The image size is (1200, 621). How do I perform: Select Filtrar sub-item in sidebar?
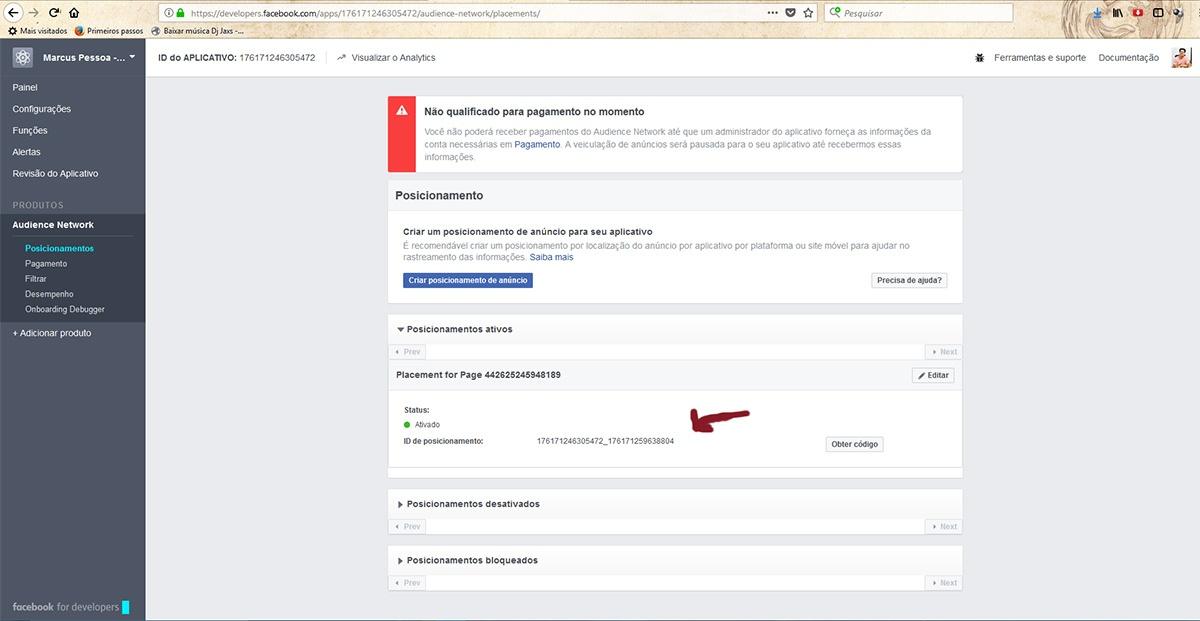pos(36,279)
